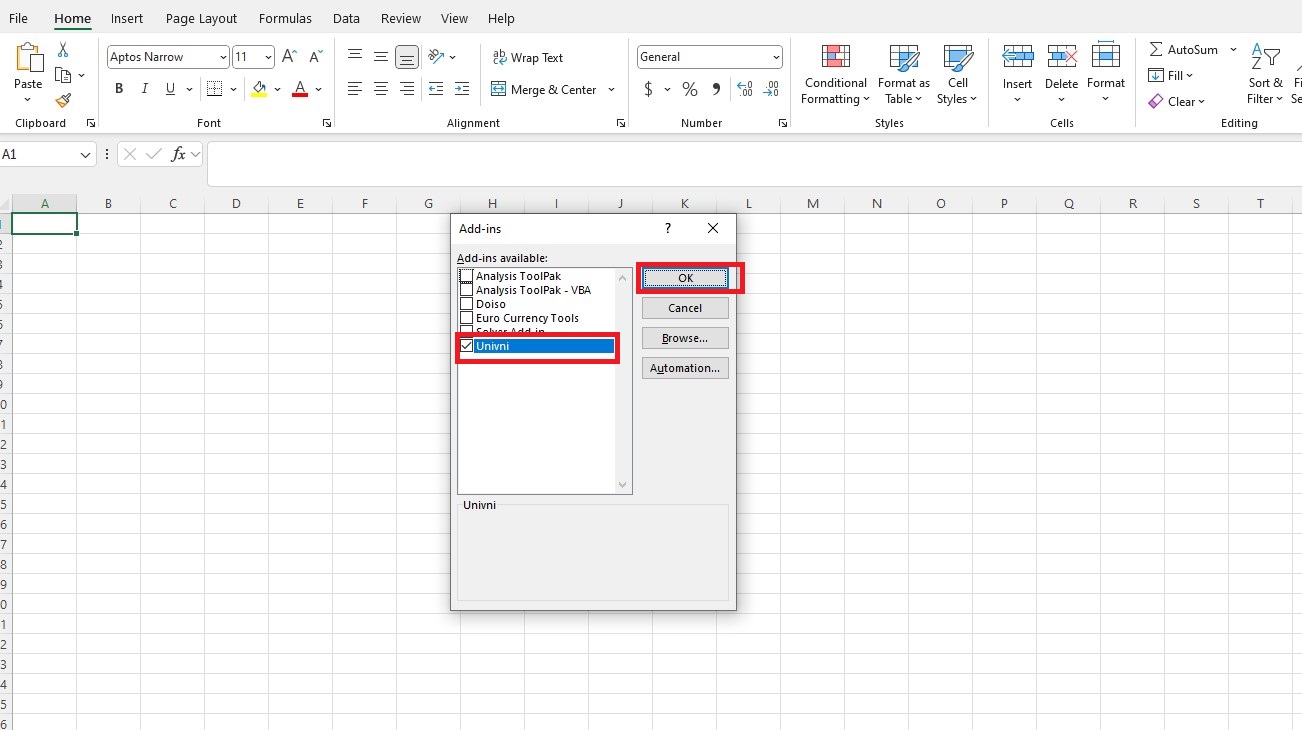Screen dimensions: 1302x730
Task: Click Center alignment icon
Action: point(381,89)
